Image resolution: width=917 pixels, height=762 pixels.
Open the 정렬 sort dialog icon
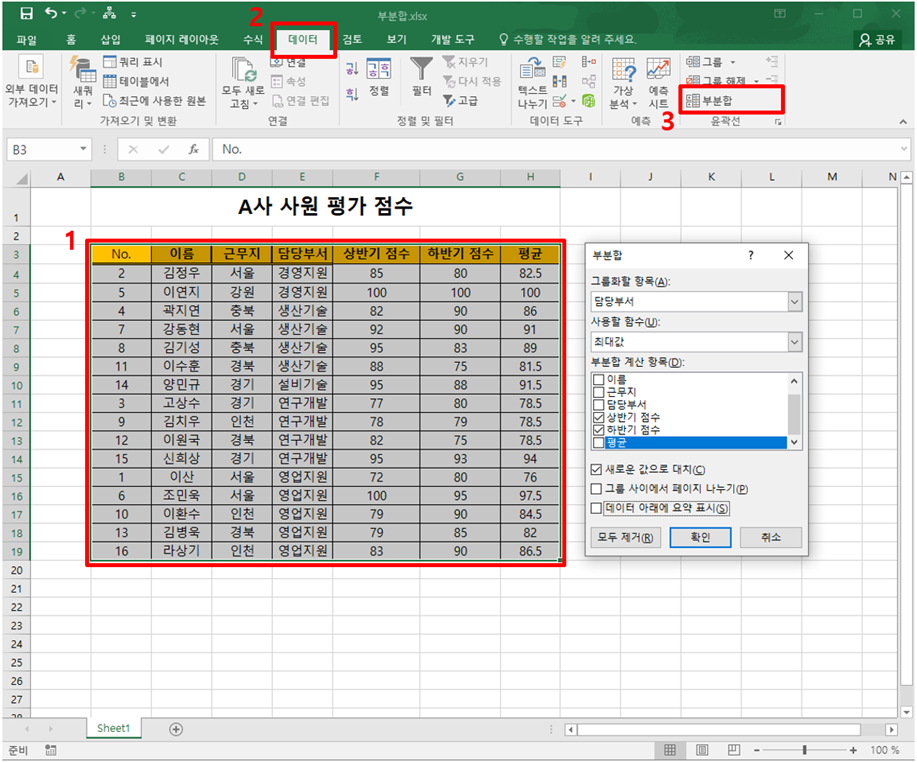coord(379,69)
